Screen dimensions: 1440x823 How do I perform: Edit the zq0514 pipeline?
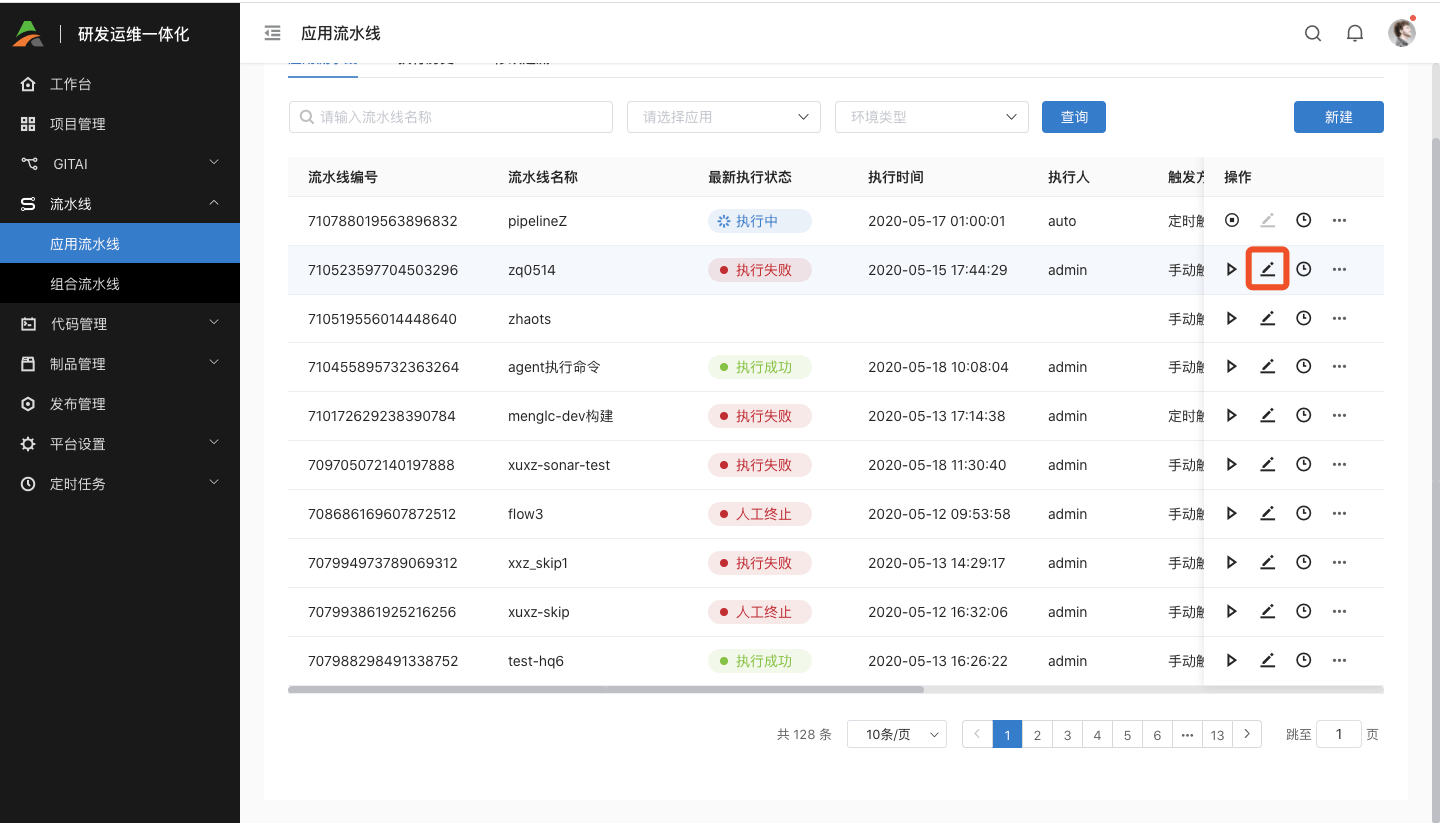tap(1267, 269)
